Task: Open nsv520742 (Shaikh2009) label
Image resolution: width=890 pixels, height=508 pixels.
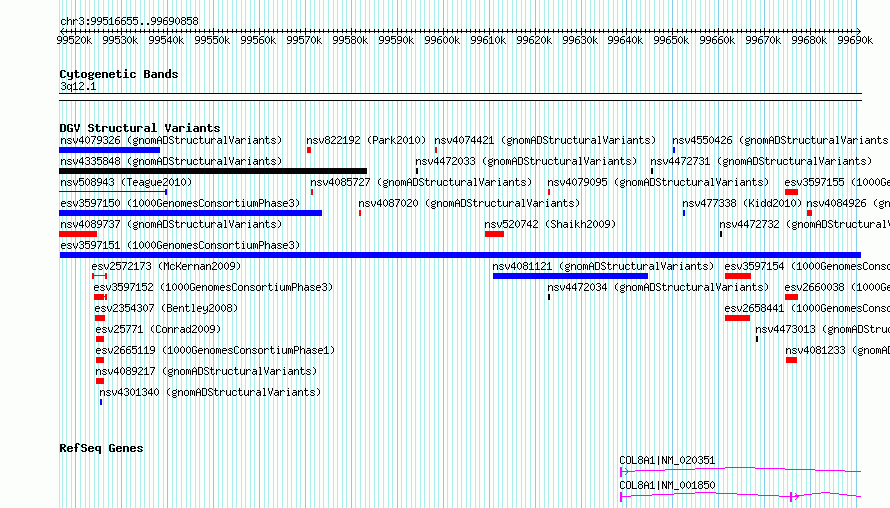Action: point(550,224)
